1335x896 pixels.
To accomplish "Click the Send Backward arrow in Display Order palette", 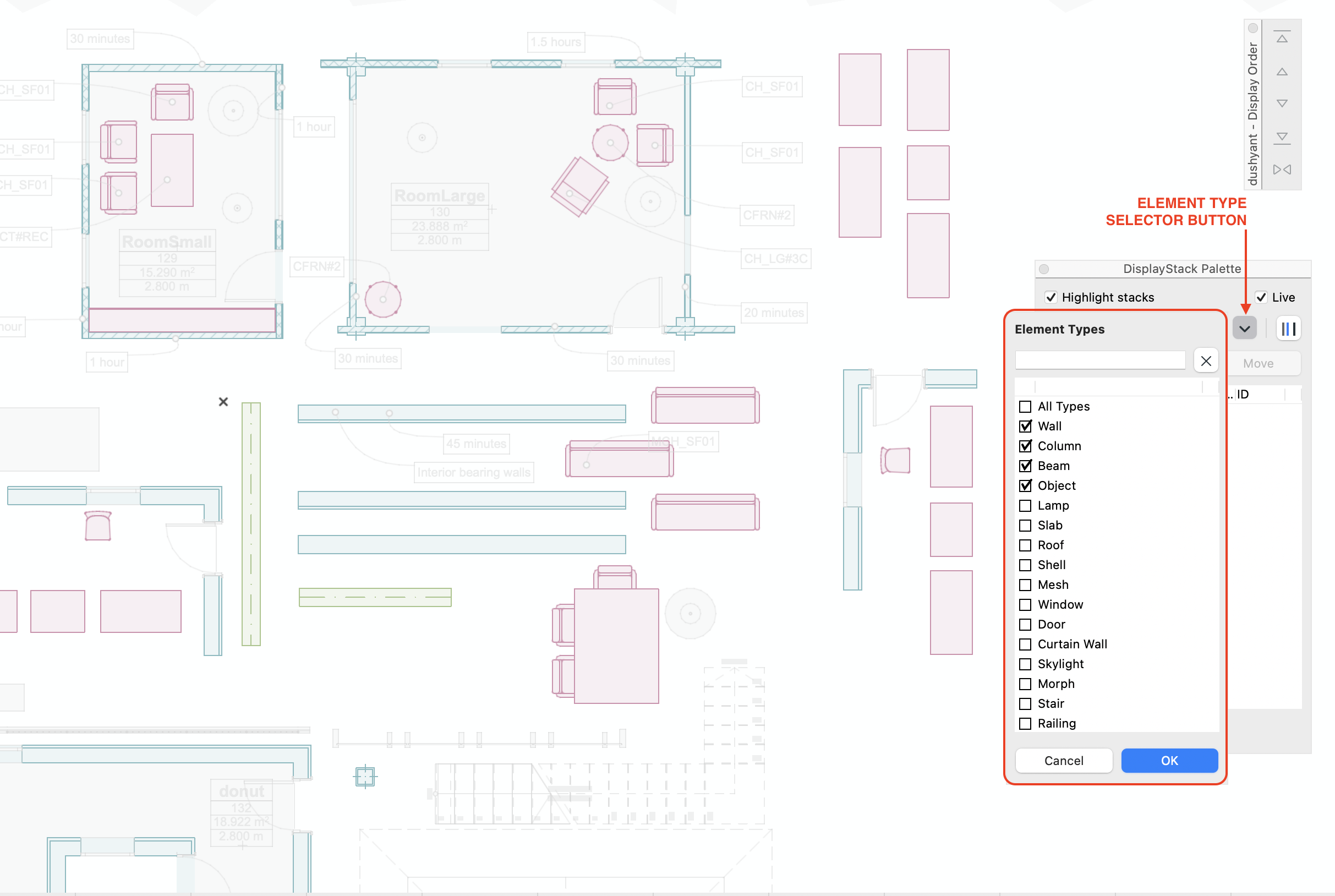I will click(1281, 104).
